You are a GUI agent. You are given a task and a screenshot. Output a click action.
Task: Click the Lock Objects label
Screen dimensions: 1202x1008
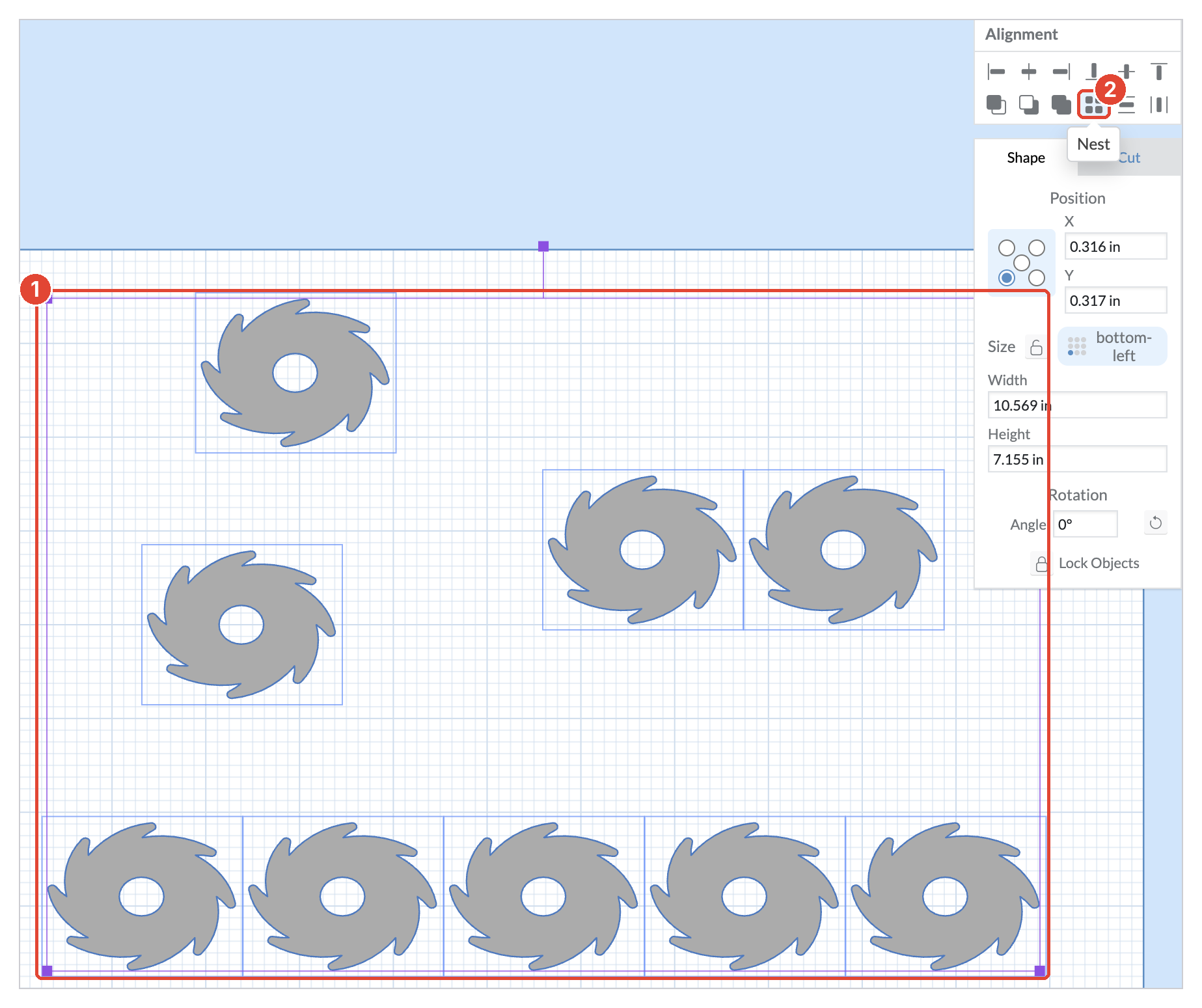(1099, 564)
